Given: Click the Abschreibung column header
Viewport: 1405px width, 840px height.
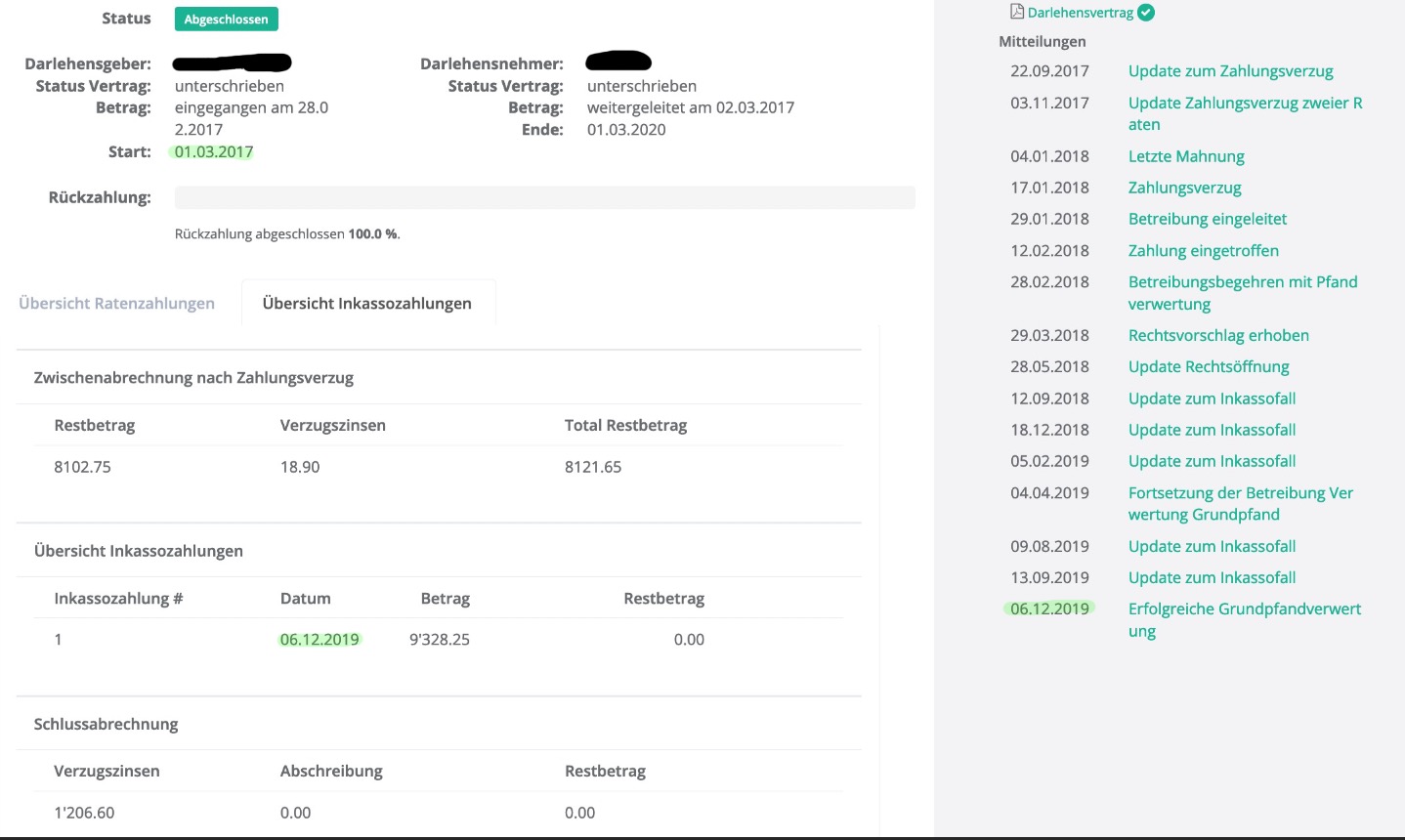Looking at the screenshot, I should pyautogui.click(x=331, y=772).
